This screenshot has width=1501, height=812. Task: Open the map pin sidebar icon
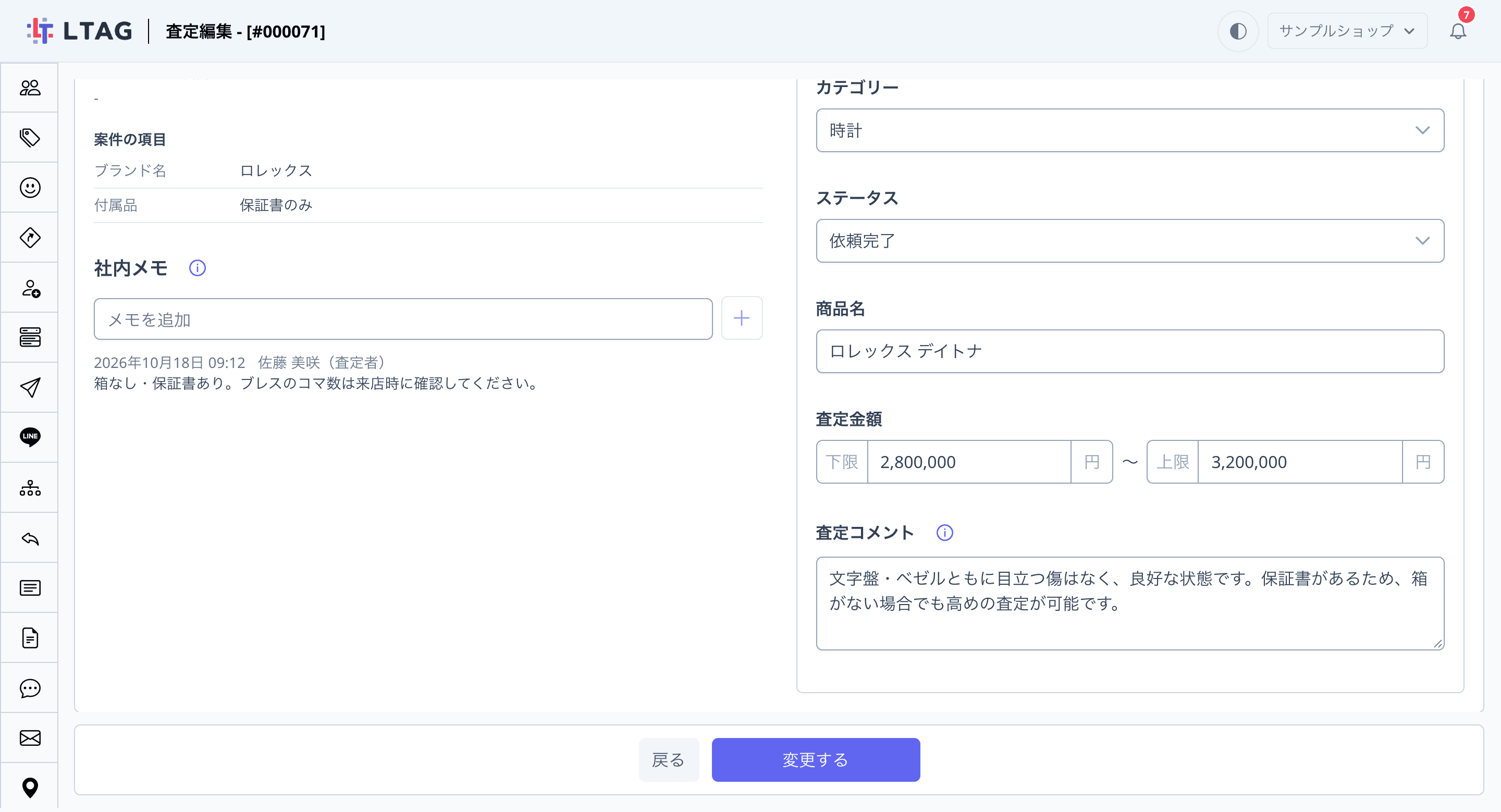[30, 788]
